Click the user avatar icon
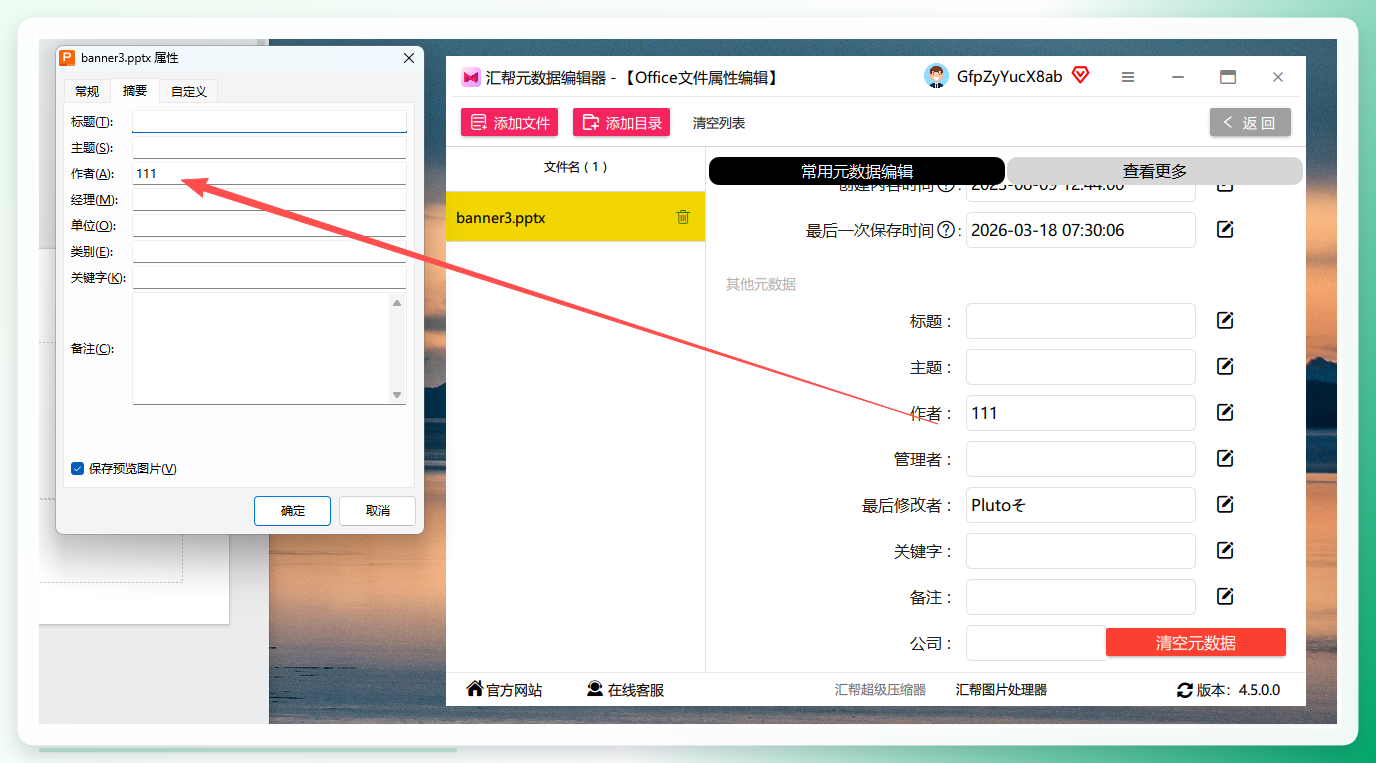1376x763 pixels. (x=936, y=77)
